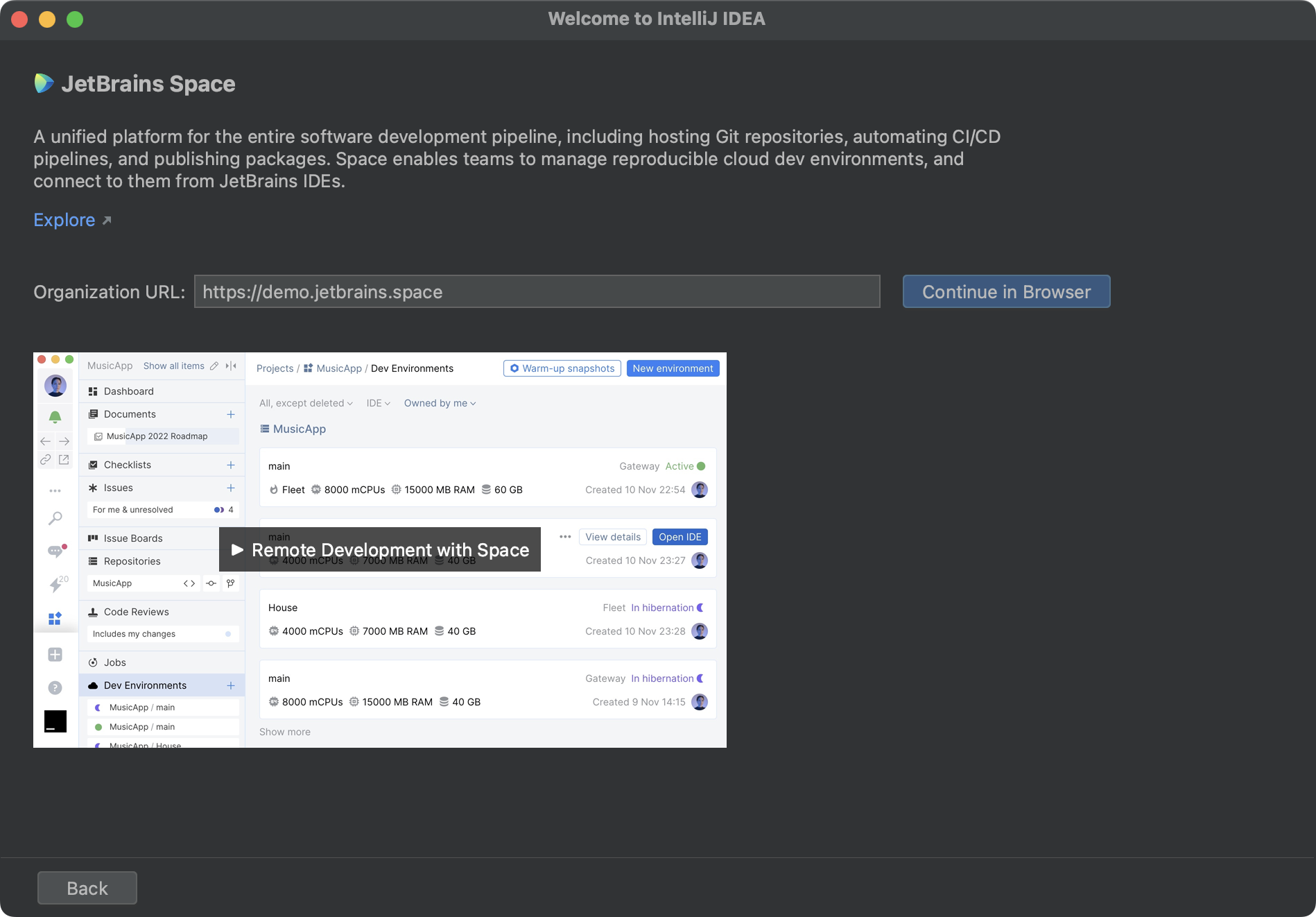
Task: Open the Owned by me dropdown
Action: click(x=439, y=403)
